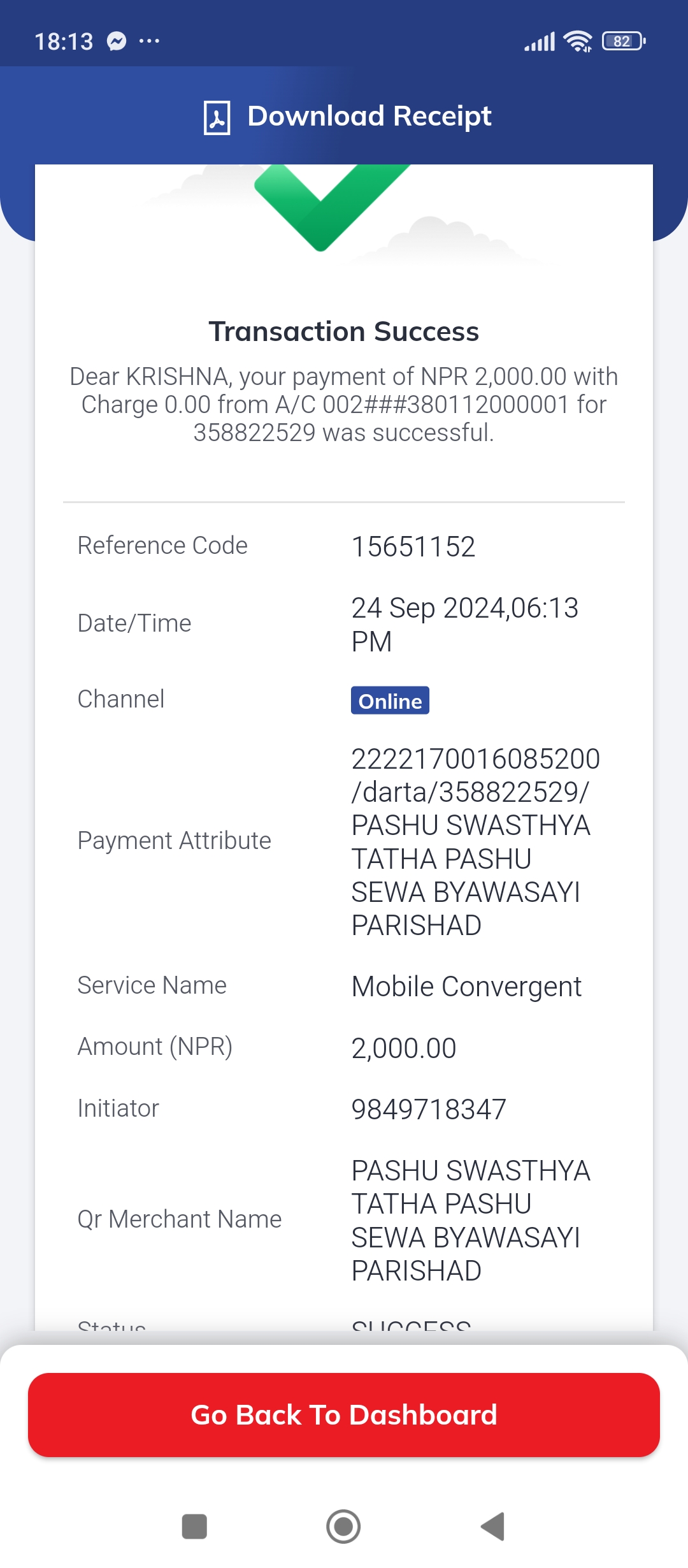Tap the three dots more notifications icon

click(149, 41)
